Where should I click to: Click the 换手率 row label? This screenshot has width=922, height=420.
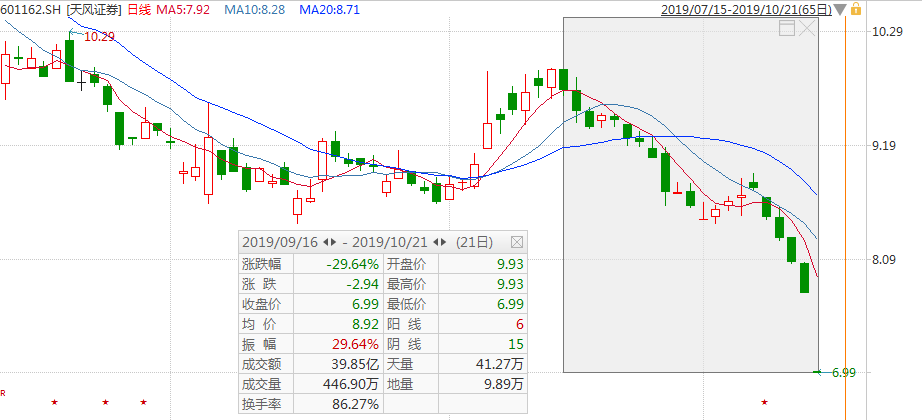point(261,405)
